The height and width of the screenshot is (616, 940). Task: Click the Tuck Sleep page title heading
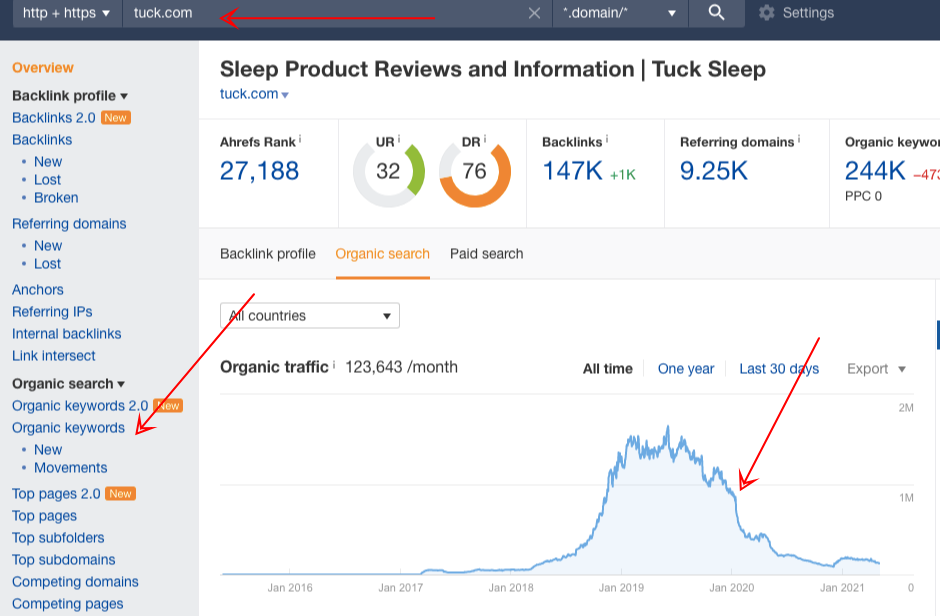coord(493,70)
